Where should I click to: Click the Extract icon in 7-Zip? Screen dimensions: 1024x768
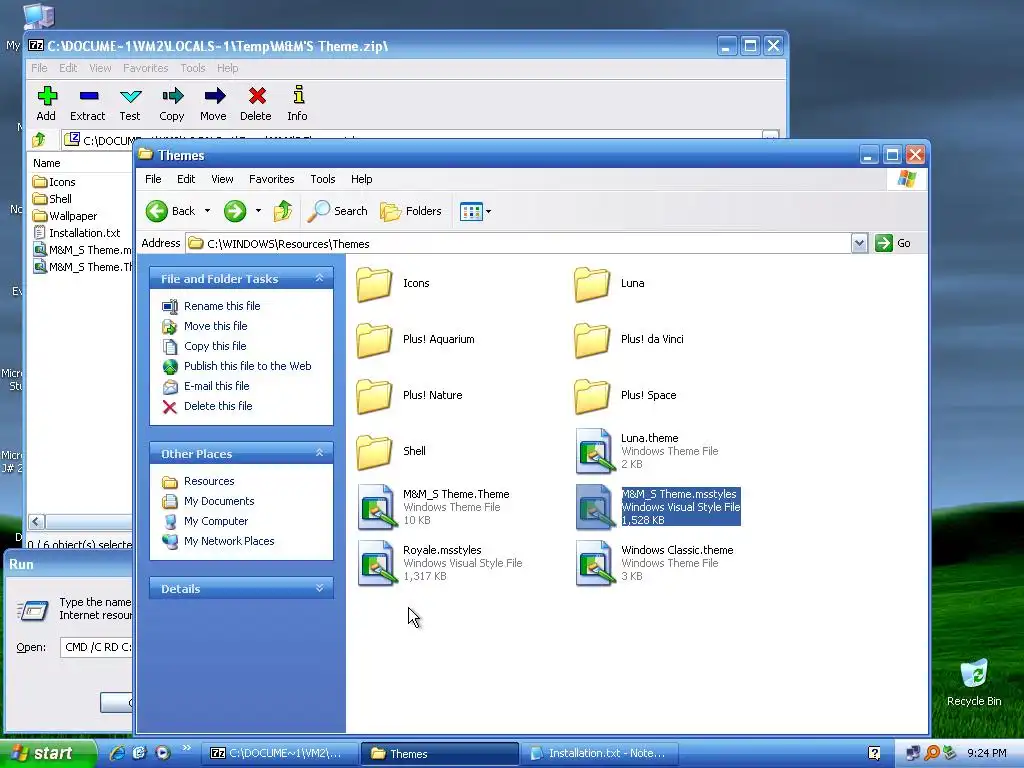click(x=88, y=103)
